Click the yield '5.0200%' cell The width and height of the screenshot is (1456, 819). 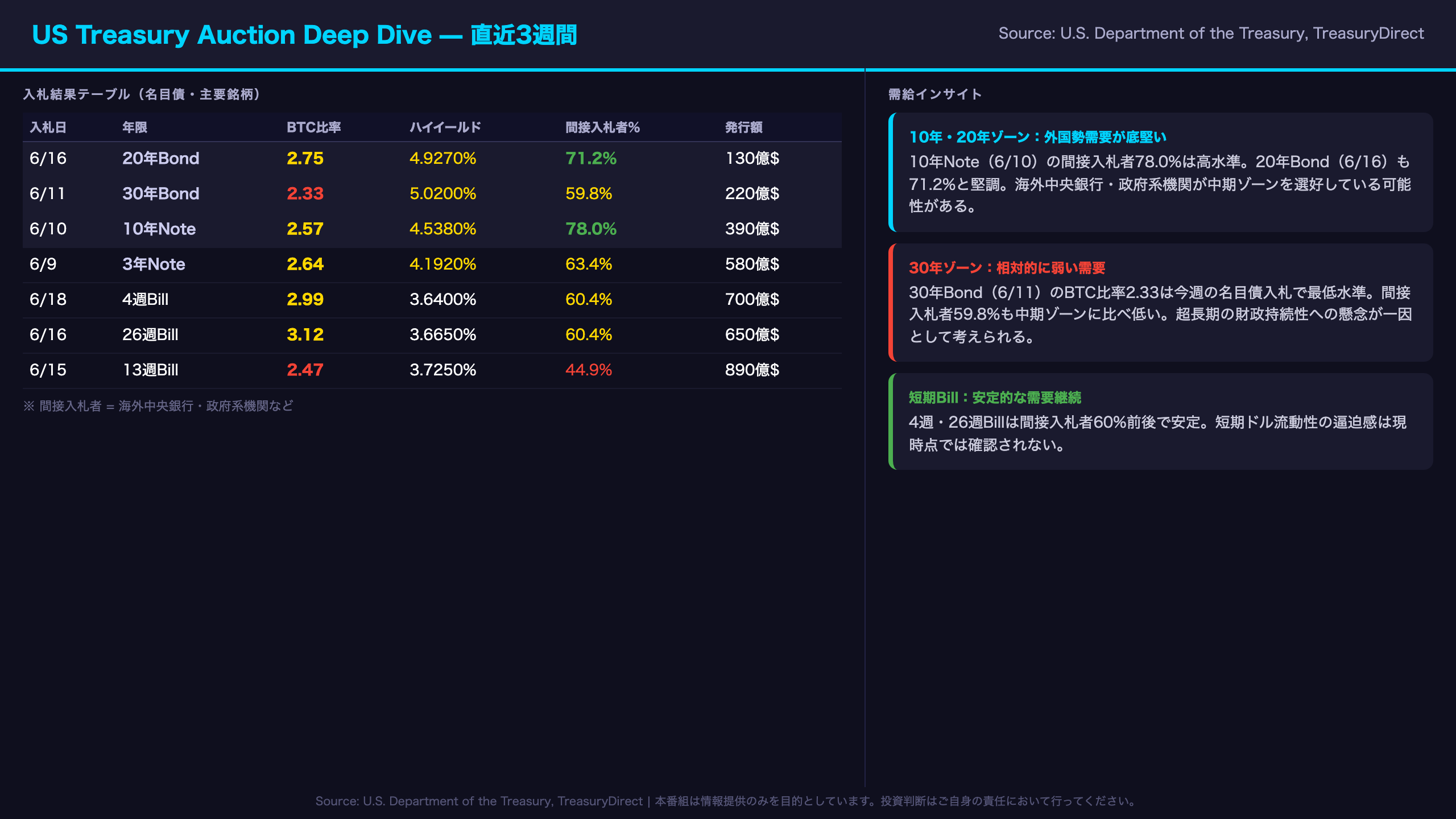(442, 193)
